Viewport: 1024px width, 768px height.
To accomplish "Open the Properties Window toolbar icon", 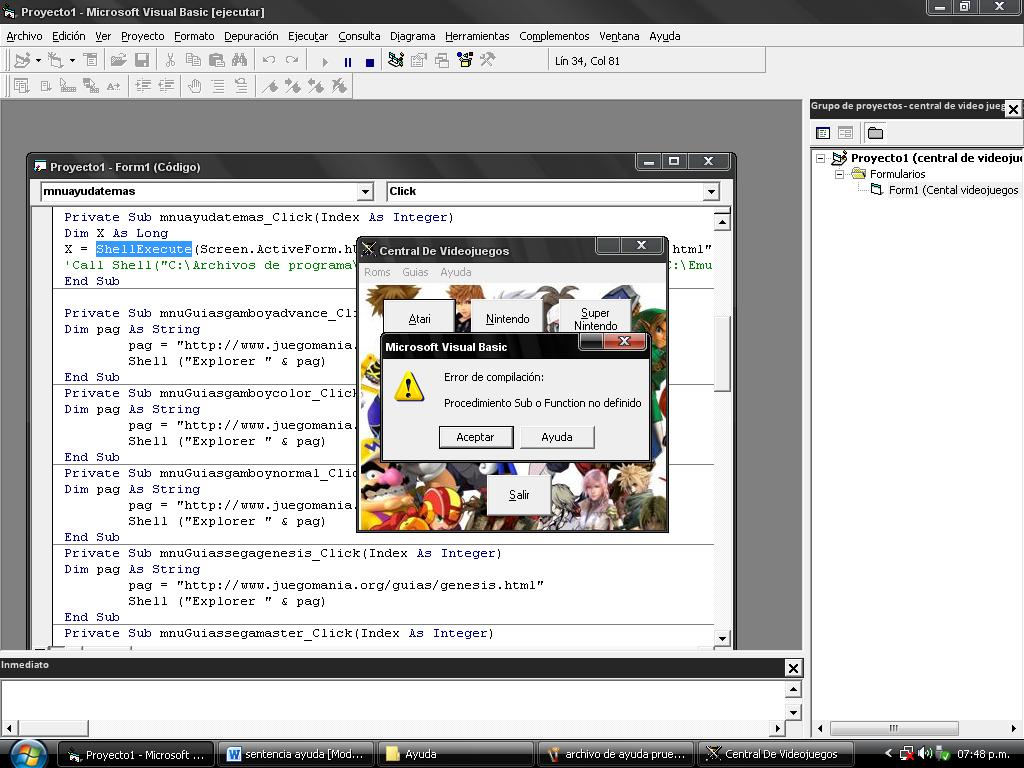I will click(419, 61).
